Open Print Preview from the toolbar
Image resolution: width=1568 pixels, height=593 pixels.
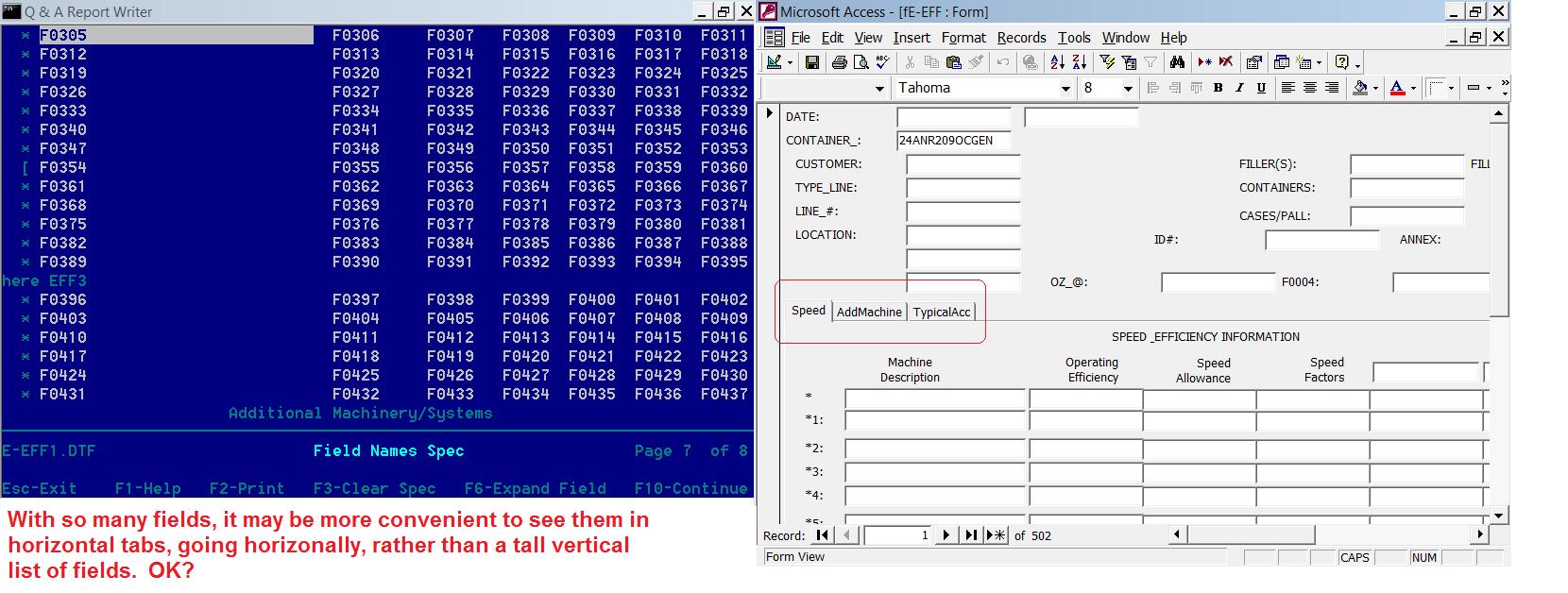pyautogui.click(x=861, y=62)
